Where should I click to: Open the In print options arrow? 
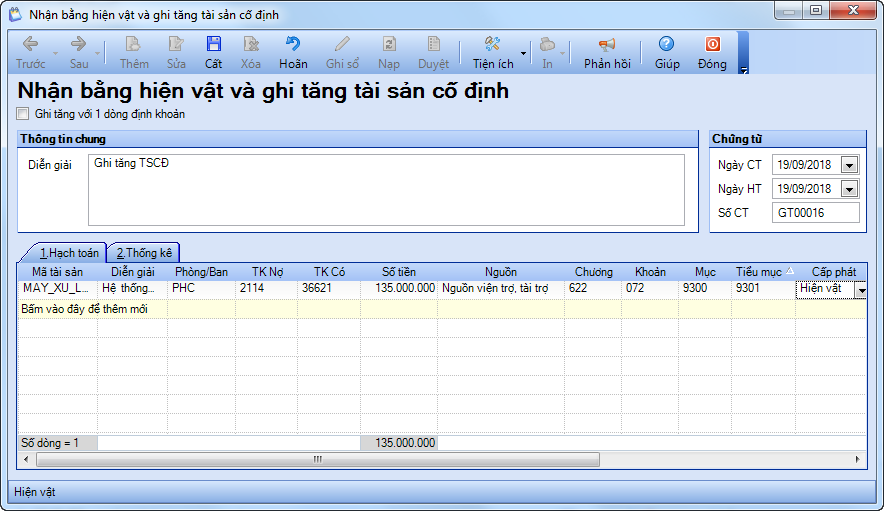point(563,53)
